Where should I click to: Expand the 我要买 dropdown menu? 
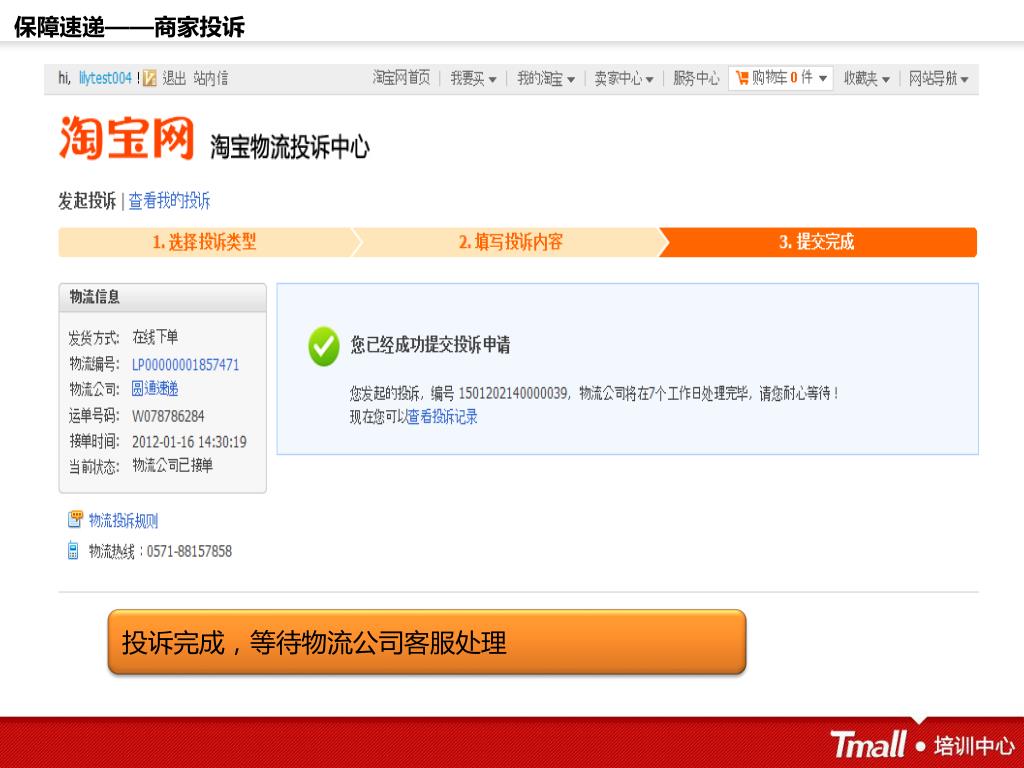click(x=473, y=78)
